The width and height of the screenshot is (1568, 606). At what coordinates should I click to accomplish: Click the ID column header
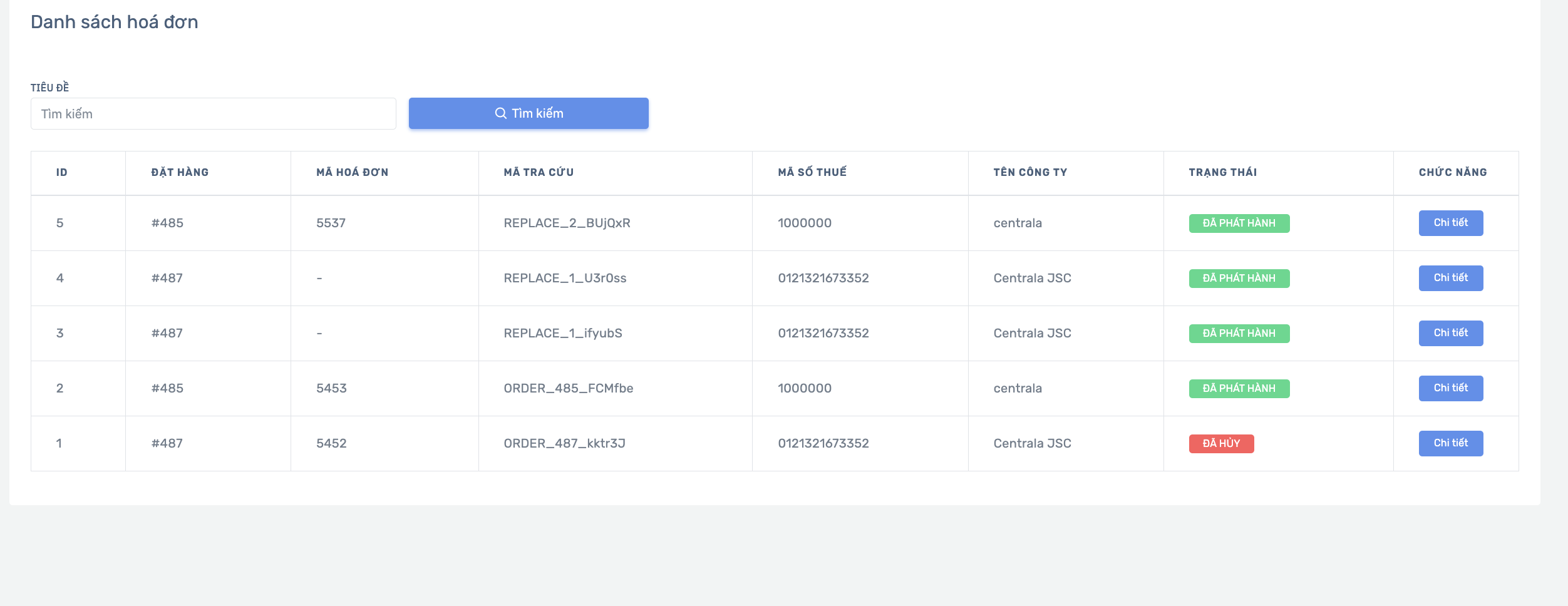pos(61,172)
